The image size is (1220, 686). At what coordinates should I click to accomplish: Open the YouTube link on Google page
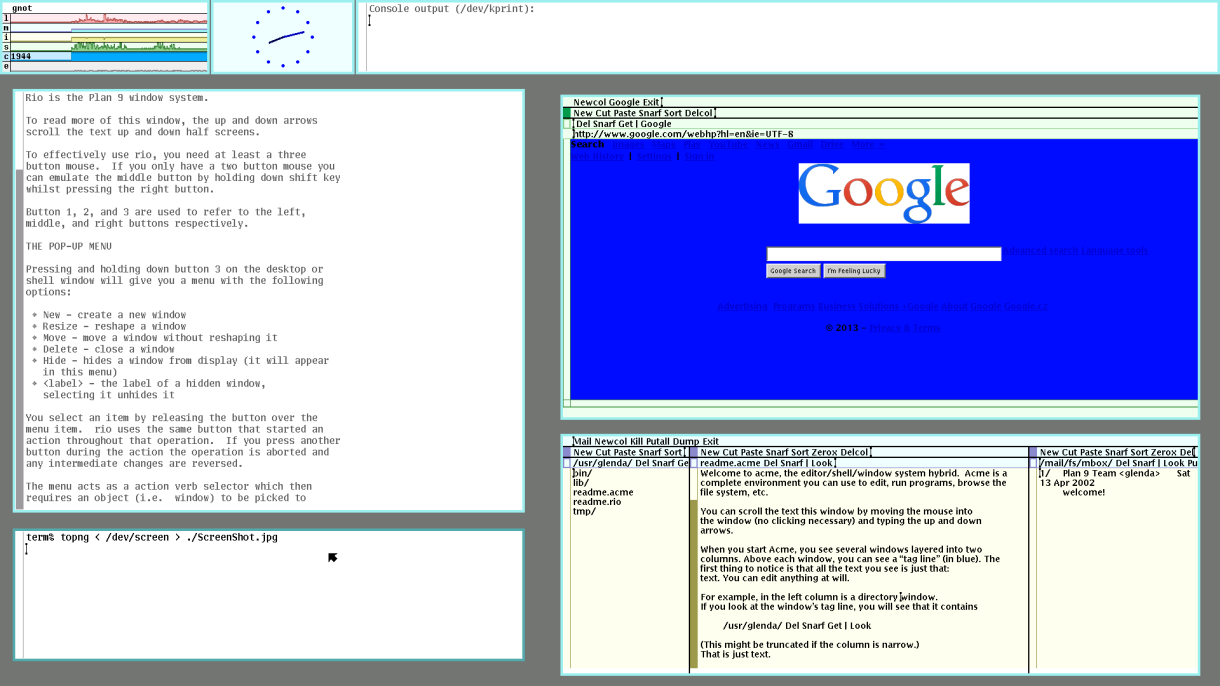pos(727,145)
